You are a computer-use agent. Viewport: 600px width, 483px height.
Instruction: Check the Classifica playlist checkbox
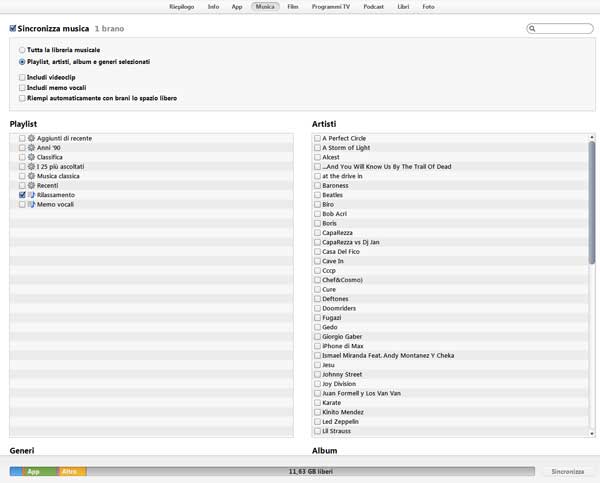tap(22, 157)
